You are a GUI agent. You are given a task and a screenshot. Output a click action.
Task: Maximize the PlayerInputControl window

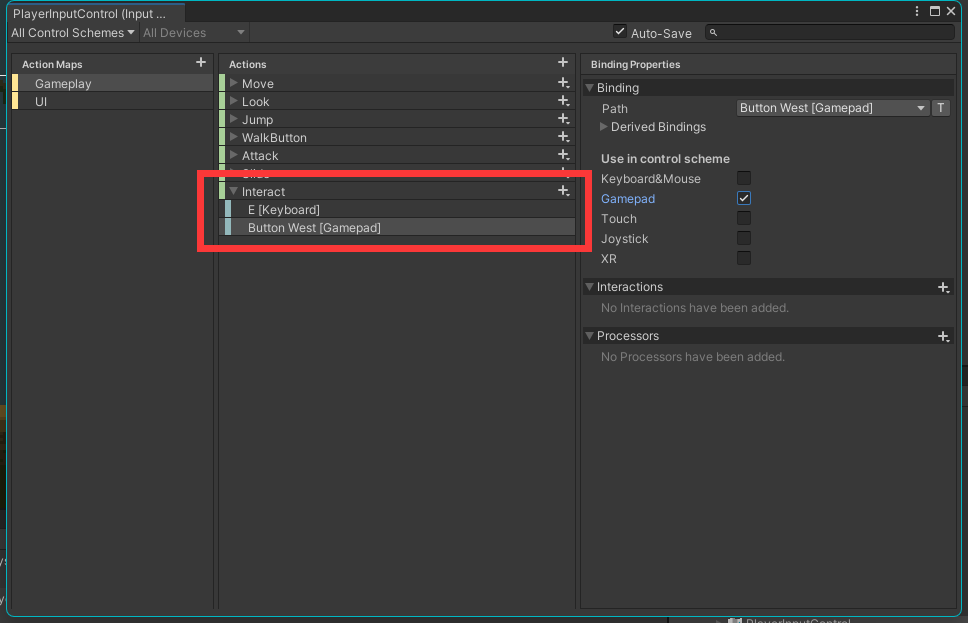[935, 11]
